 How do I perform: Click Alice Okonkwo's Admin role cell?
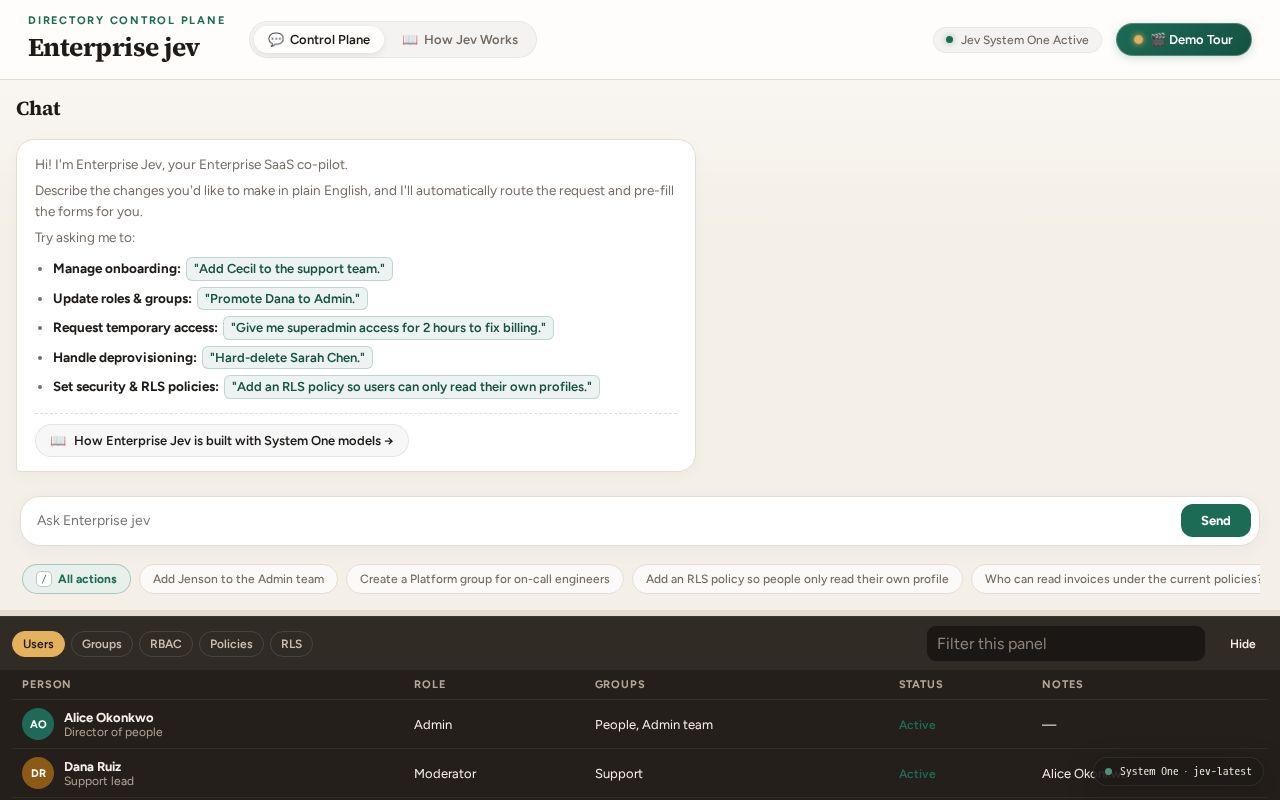click(433, 725)
